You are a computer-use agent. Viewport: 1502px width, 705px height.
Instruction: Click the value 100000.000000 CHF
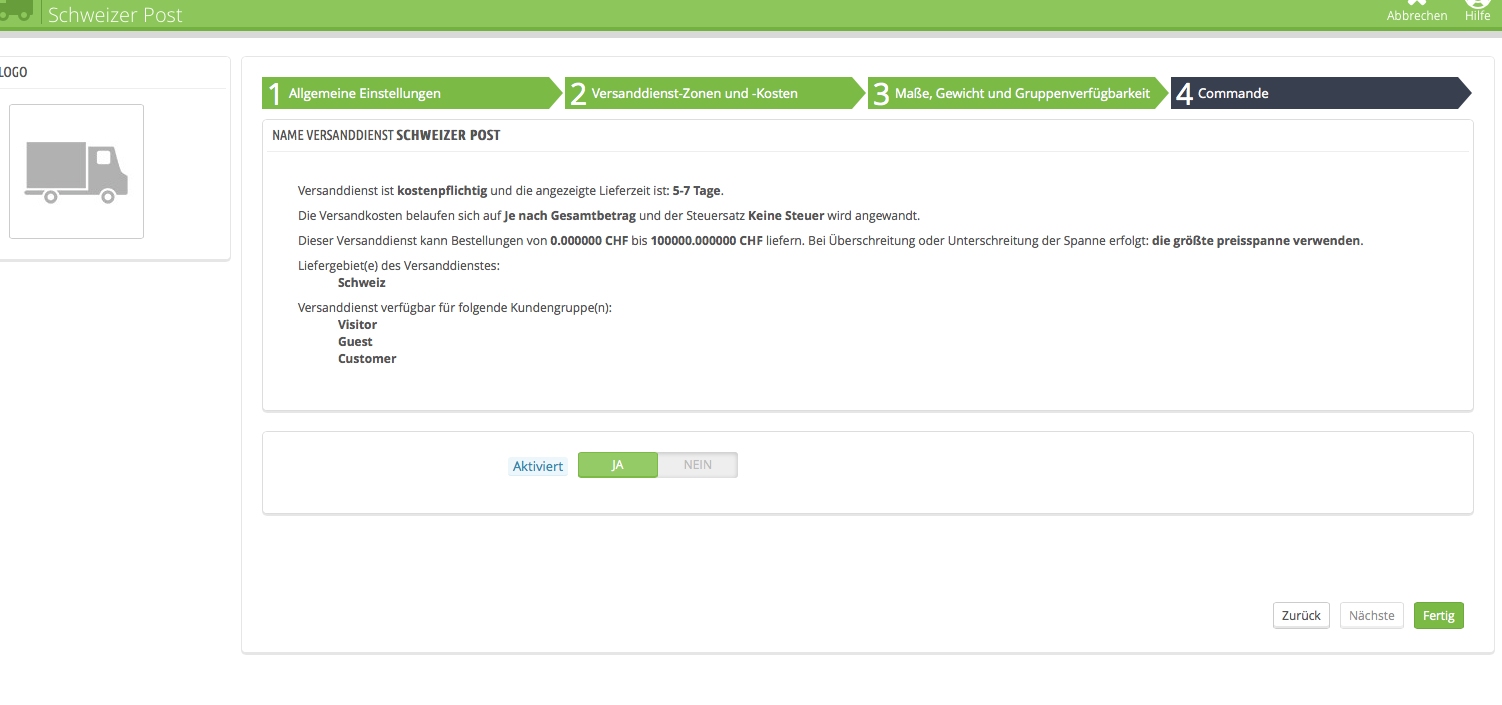tap(707, 241)
